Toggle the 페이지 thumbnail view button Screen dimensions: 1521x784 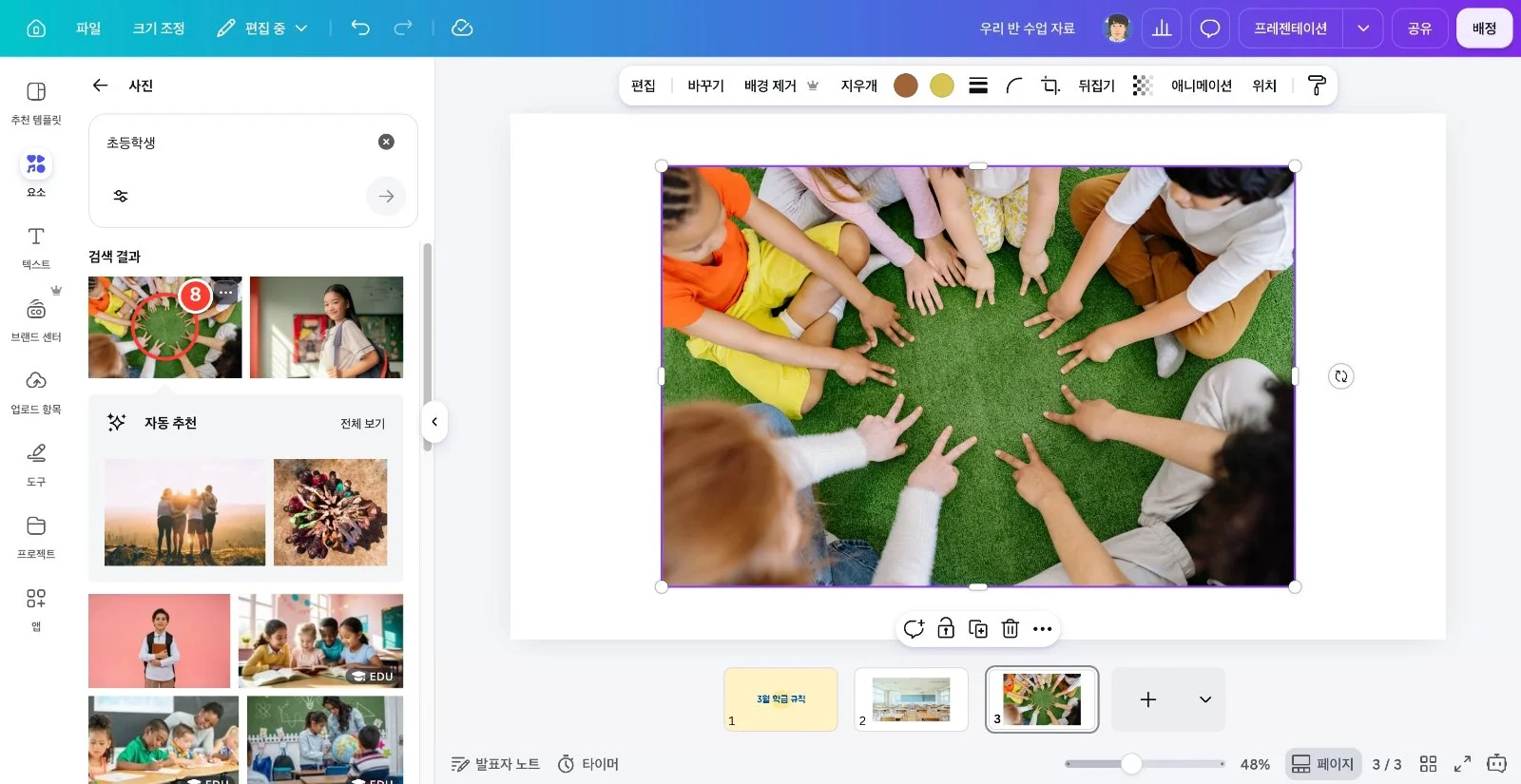click(1322, 763)
